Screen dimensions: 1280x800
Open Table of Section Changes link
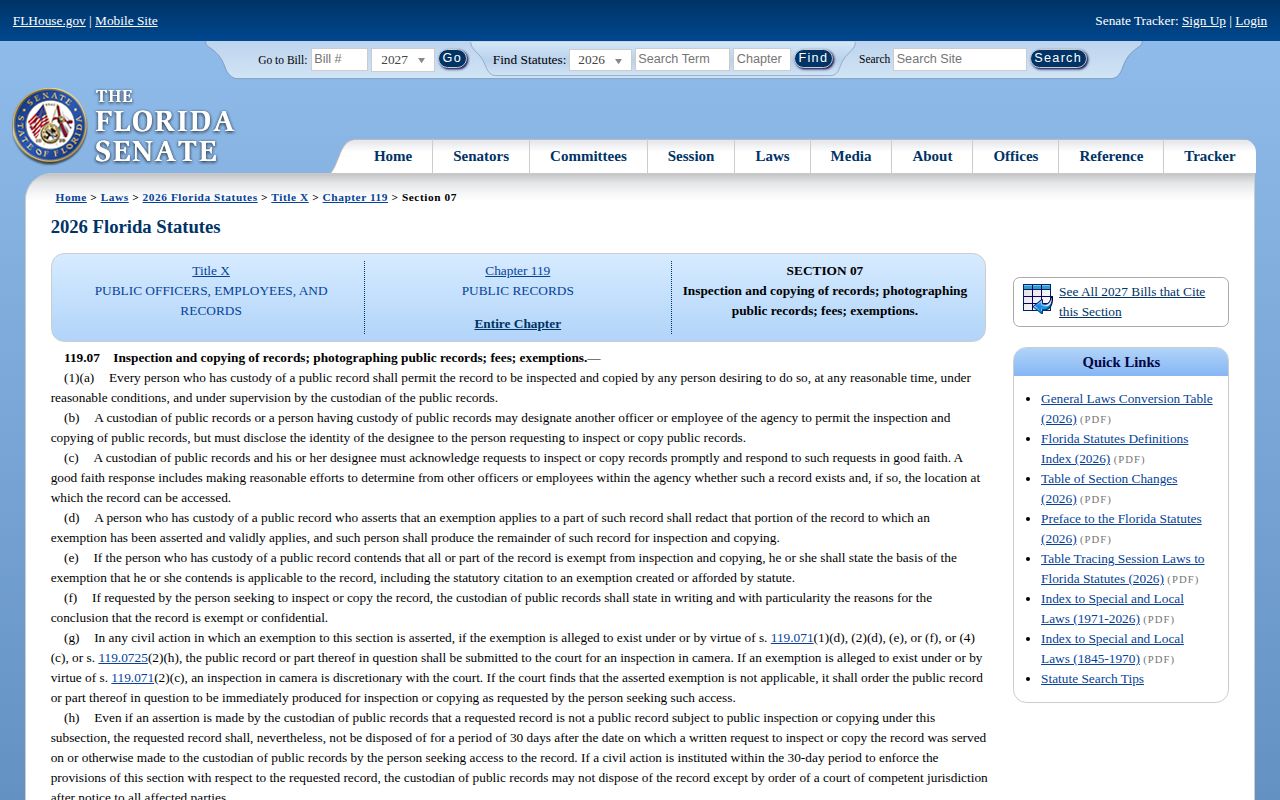(1109, 488)
